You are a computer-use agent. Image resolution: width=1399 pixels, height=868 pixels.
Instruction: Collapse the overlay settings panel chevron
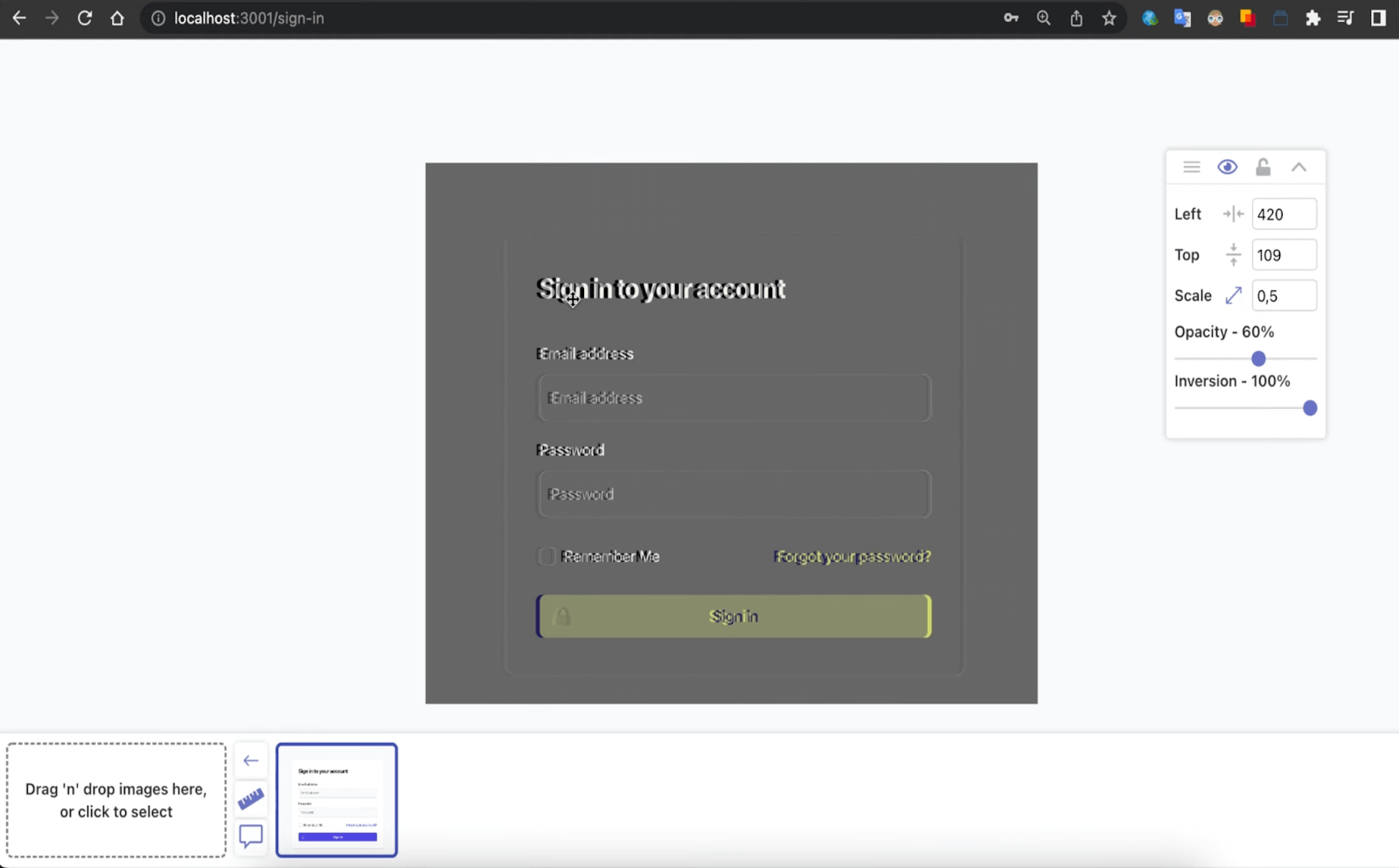click(x=1298, y=167)
